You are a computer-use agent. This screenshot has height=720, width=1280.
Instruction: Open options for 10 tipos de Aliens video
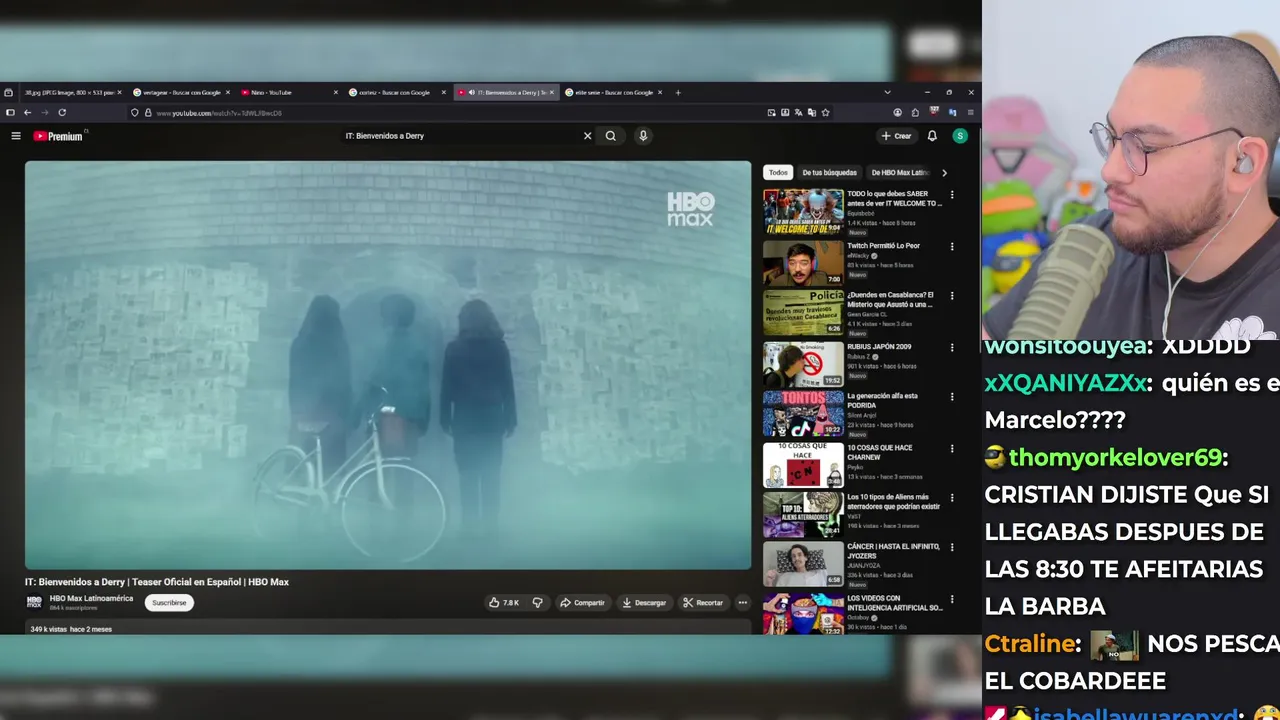pos(951,498)
